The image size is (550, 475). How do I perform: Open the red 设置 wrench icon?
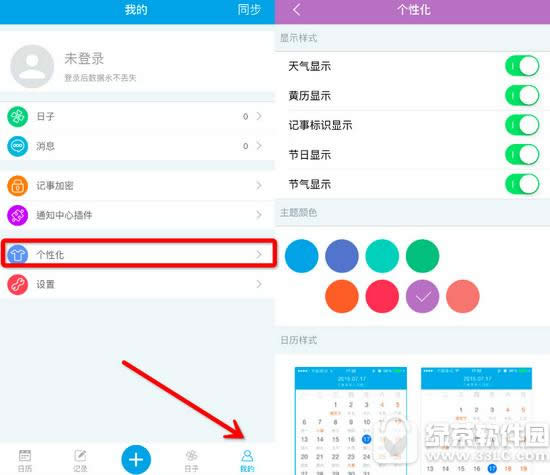pos(18,284)
